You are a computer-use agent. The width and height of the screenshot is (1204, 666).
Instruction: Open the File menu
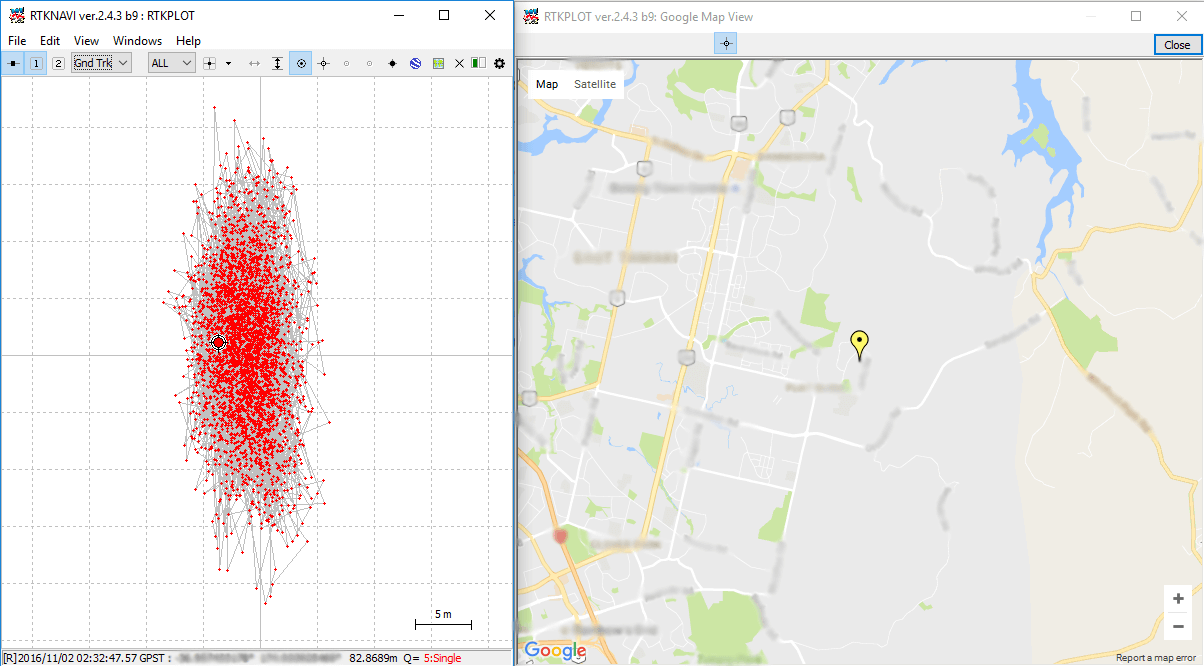(17, 41)
